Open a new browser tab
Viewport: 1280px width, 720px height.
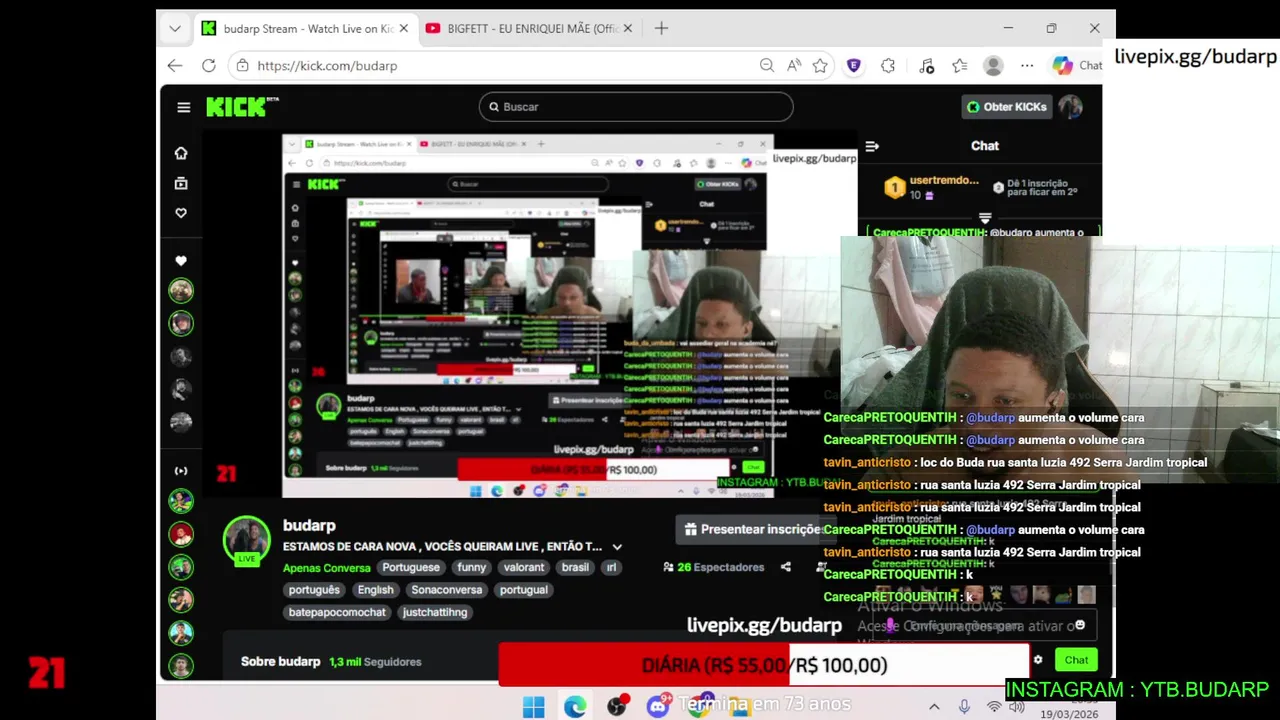click(661, 29)
